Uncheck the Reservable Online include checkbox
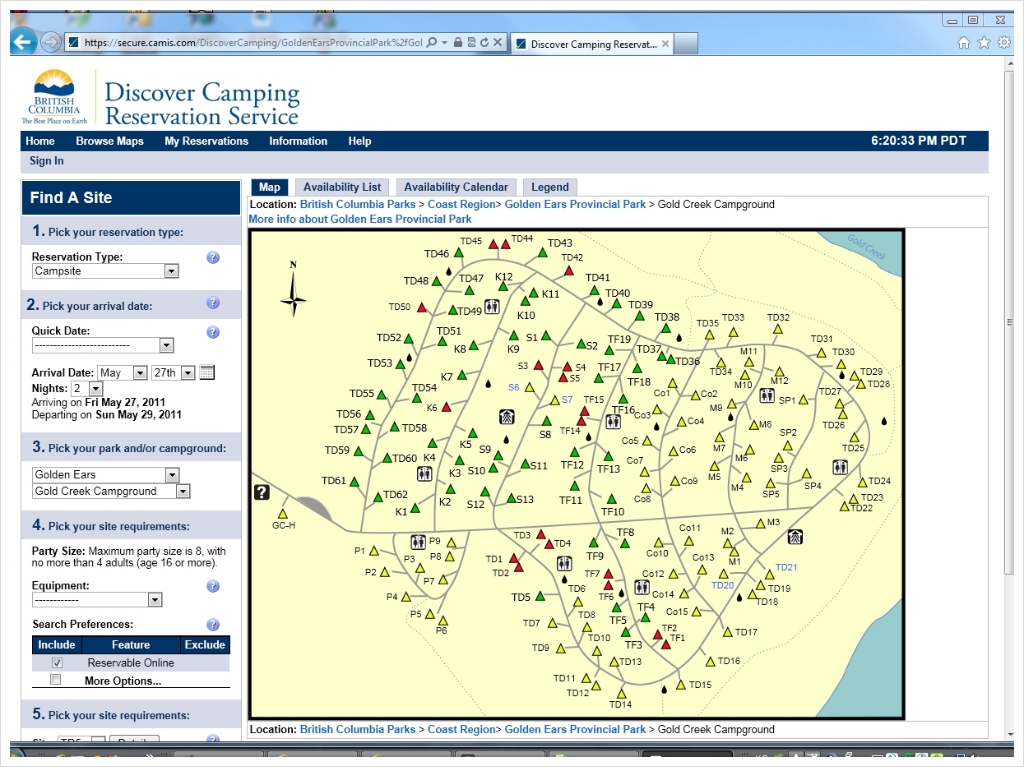1024x767 pixels. click(x=57, y=663)
